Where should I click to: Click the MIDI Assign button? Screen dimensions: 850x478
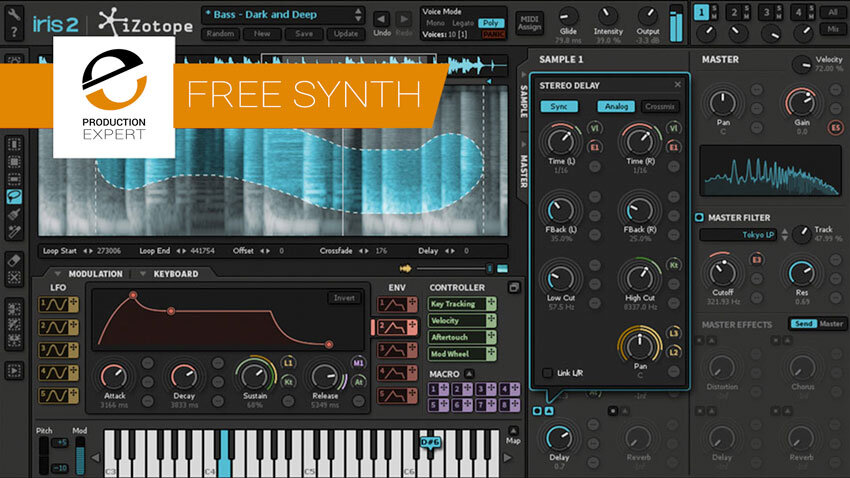(x=529, y=23)
